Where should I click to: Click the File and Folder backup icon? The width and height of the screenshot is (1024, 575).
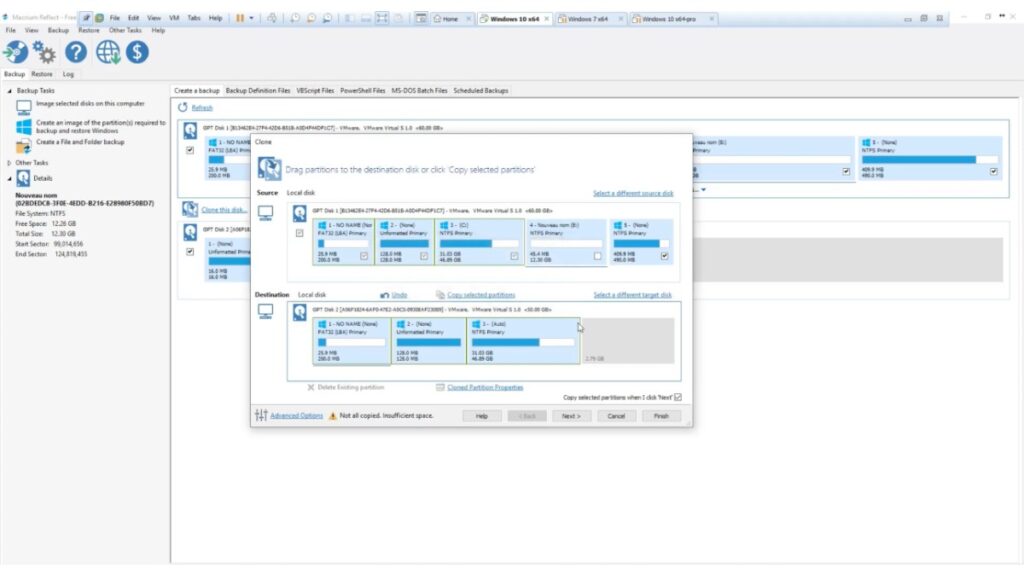[24, 145]
